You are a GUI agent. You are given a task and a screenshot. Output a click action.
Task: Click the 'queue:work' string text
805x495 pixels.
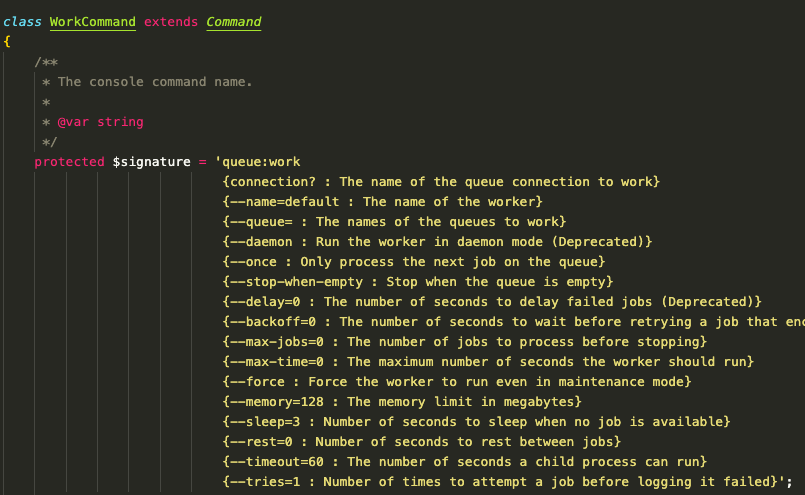[260, 162]
